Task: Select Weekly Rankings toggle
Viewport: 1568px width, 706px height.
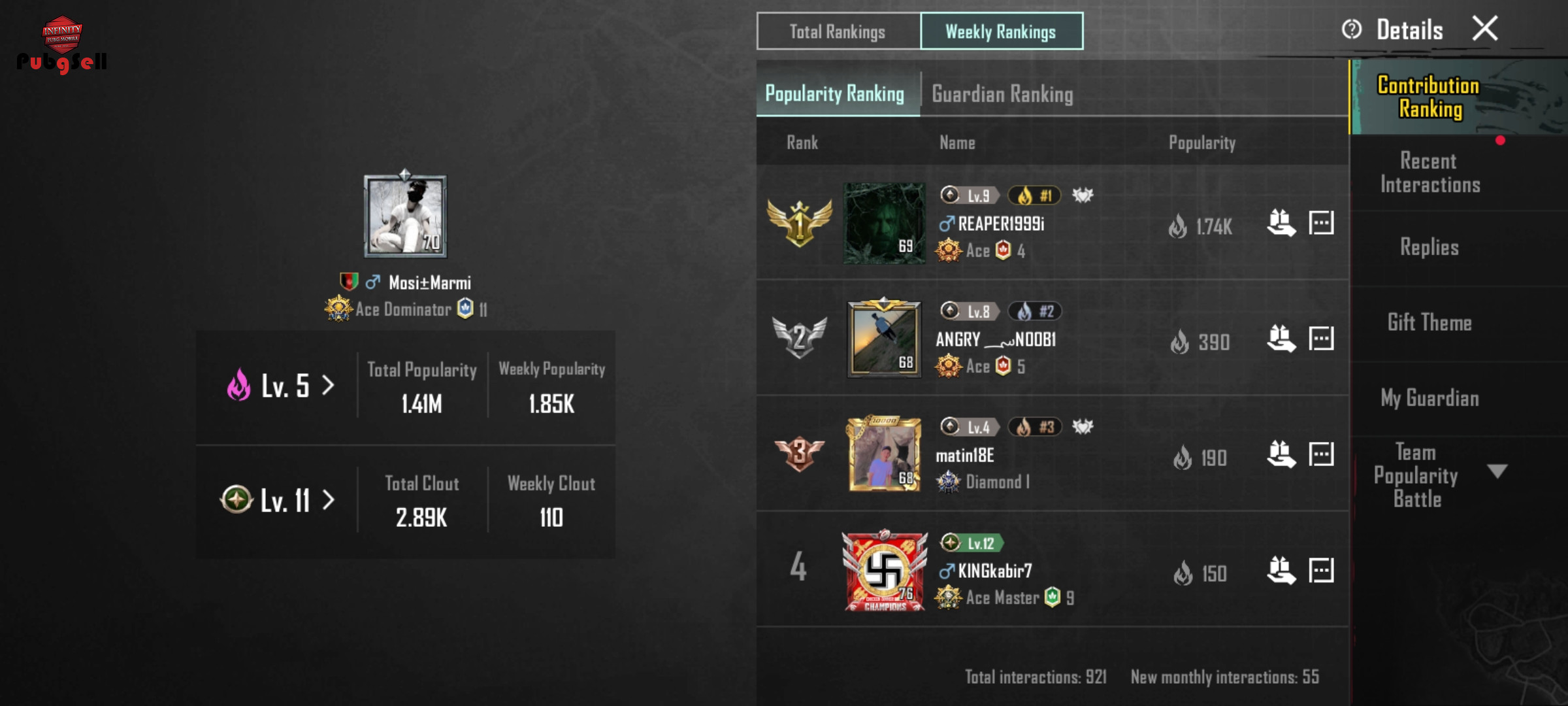Action: click(x=1002, y=31)
